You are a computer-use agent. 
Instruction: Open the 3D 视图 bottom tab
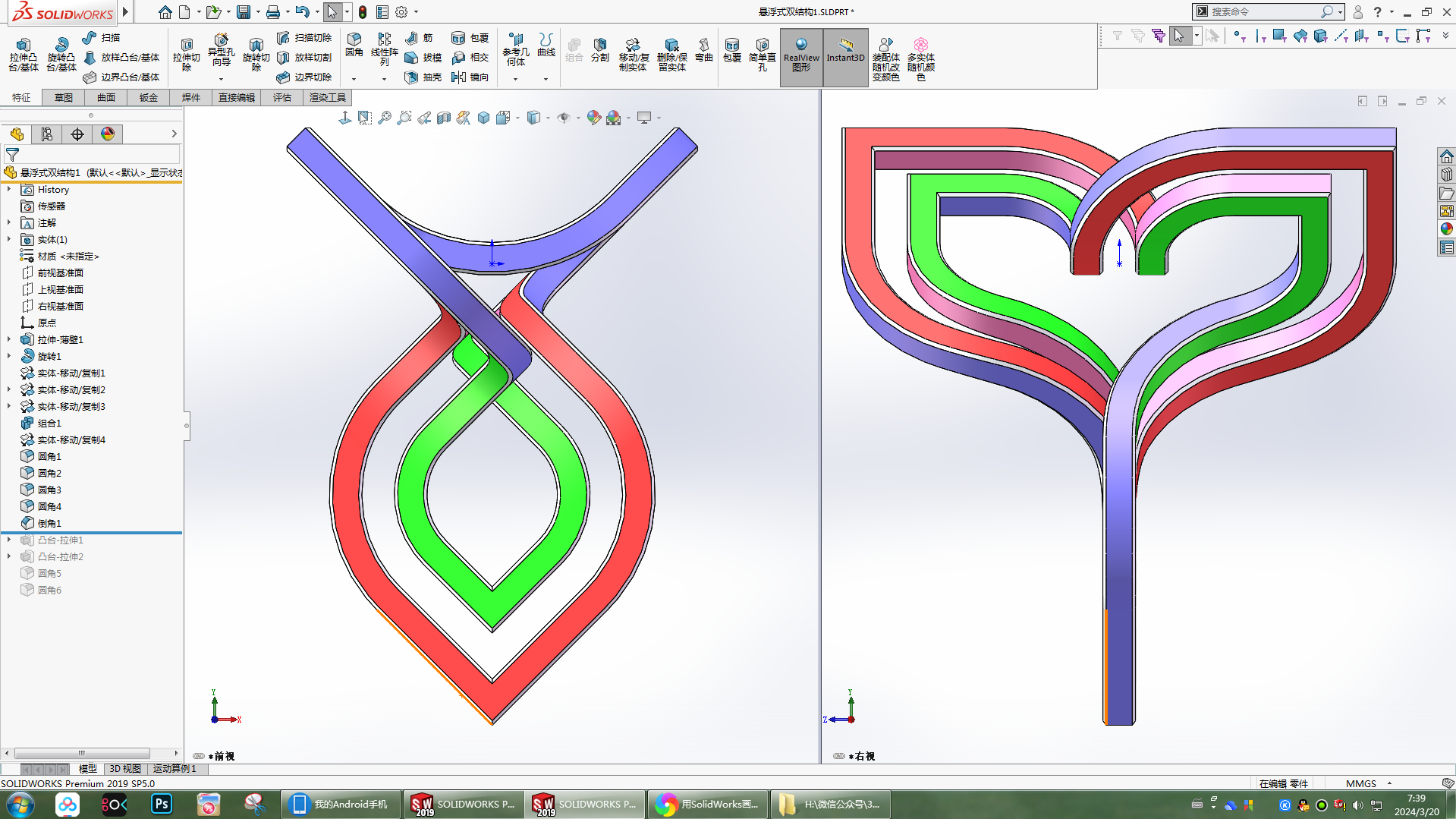tap(125, 769)
